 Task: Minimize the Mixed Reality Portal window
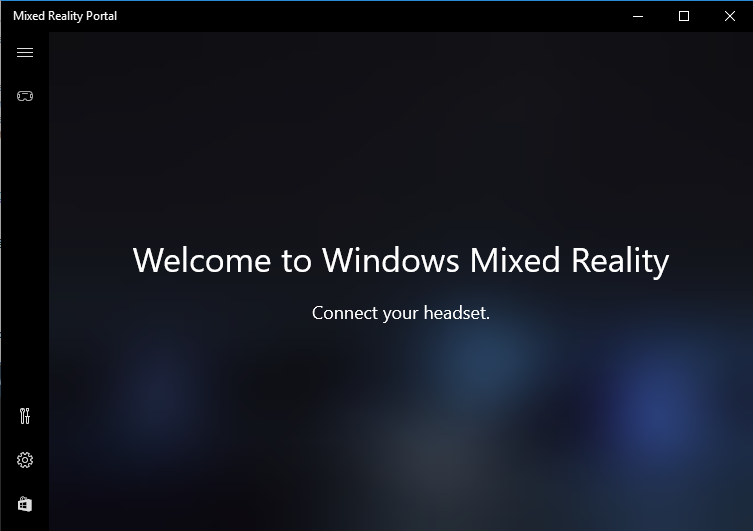tap(638, 16)
